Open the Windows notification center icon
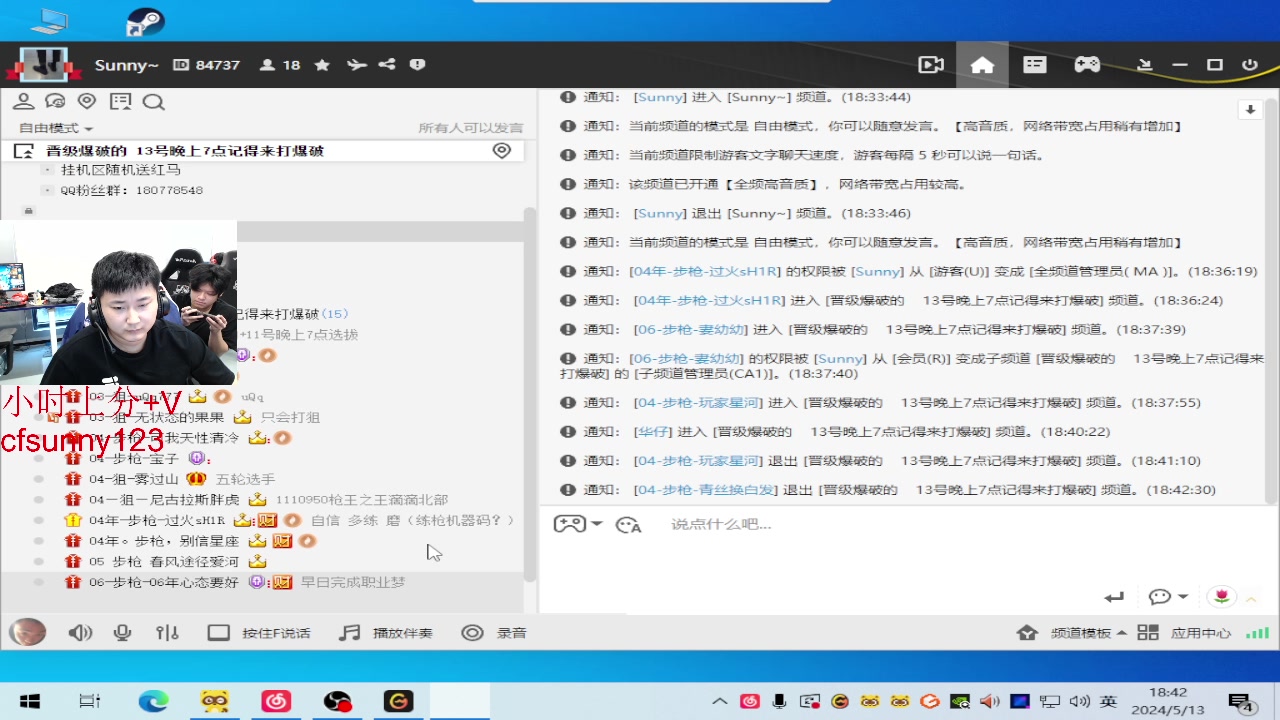This screenshot has width=1280, height=720. 1241,702
